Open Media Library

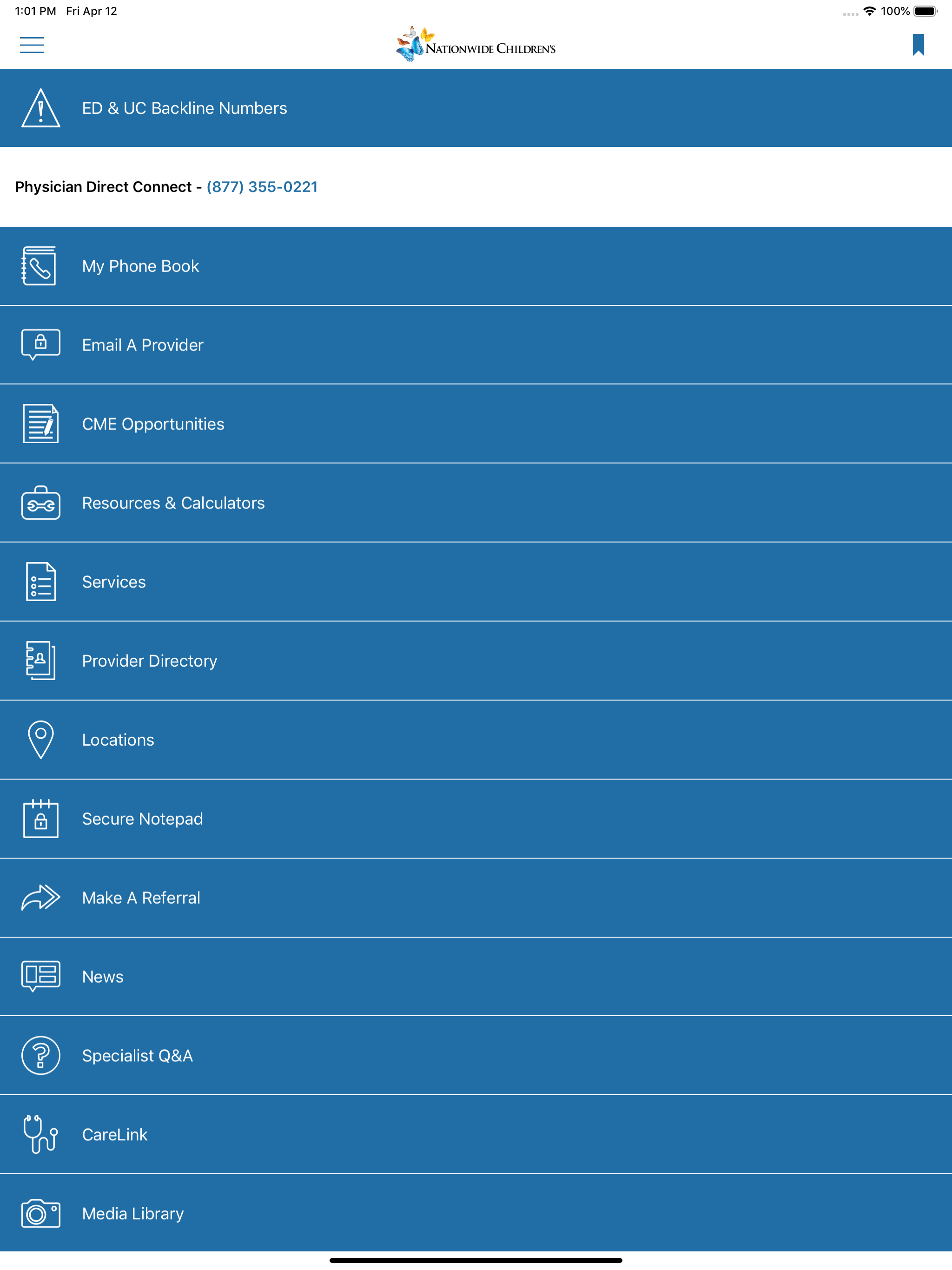click(476, 1213)
